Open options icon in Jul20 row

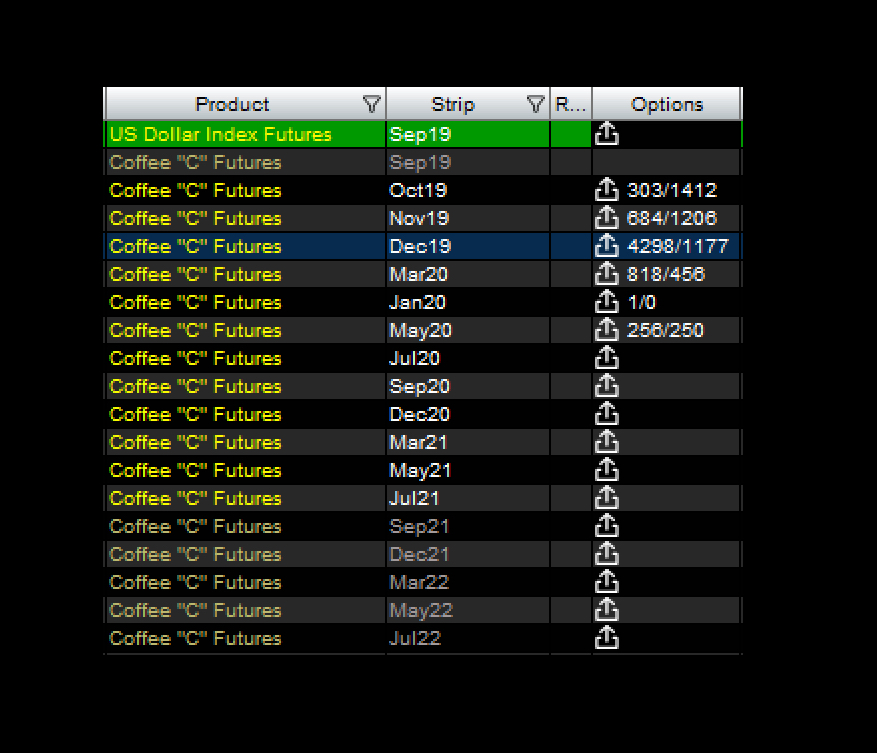[606, 357]
